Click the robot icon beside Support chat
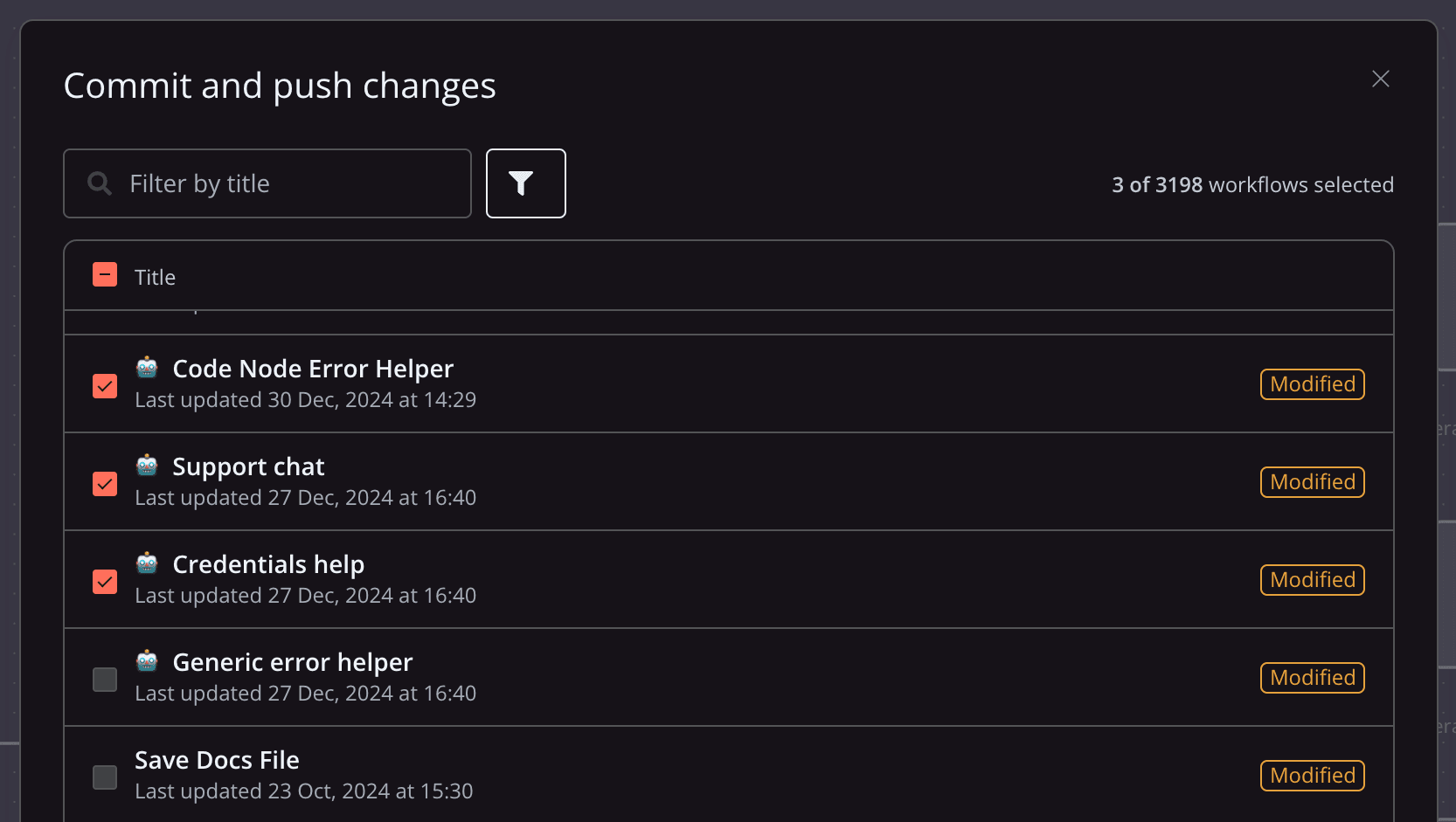 point(147,465)
